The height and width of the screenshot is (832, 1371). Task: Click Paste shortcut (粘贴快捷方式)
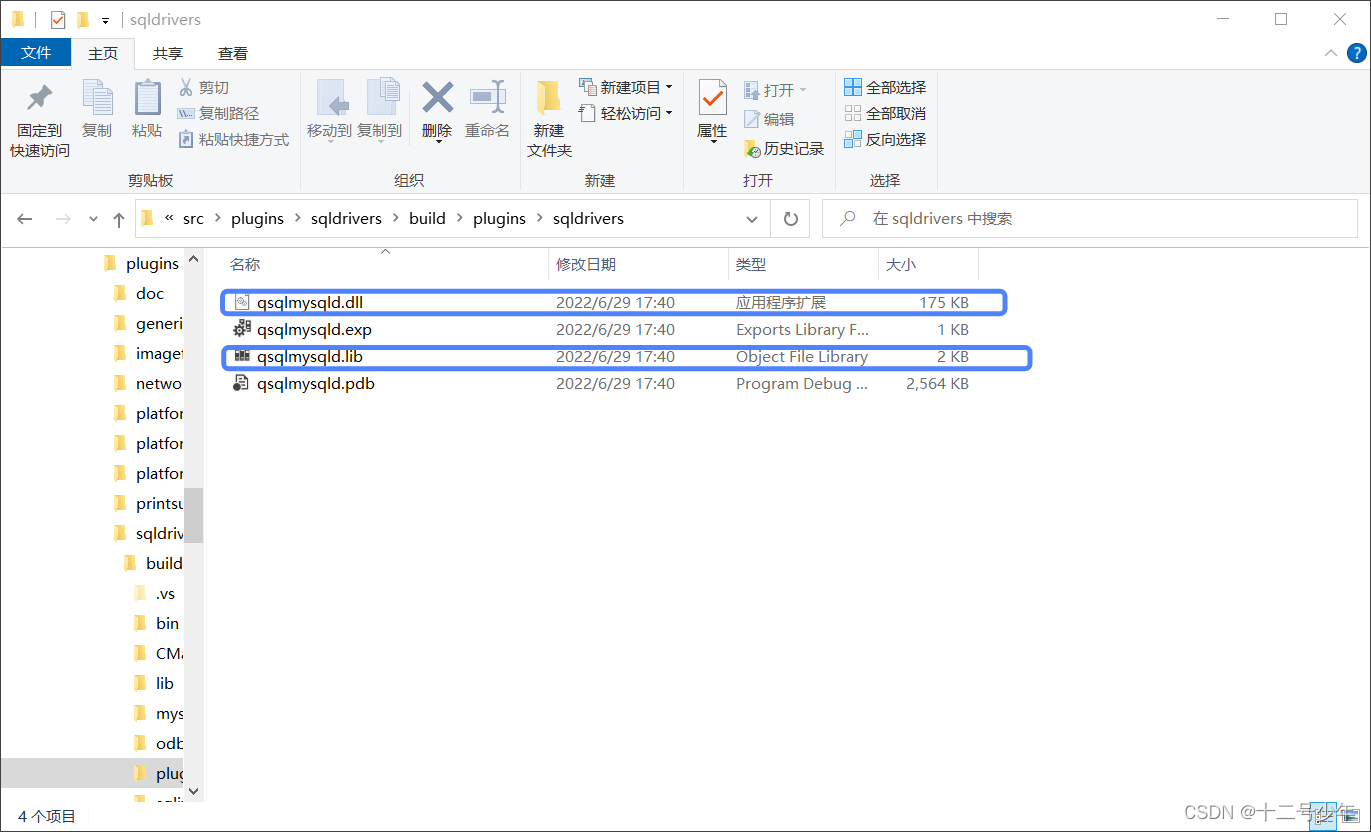point(233,139)
